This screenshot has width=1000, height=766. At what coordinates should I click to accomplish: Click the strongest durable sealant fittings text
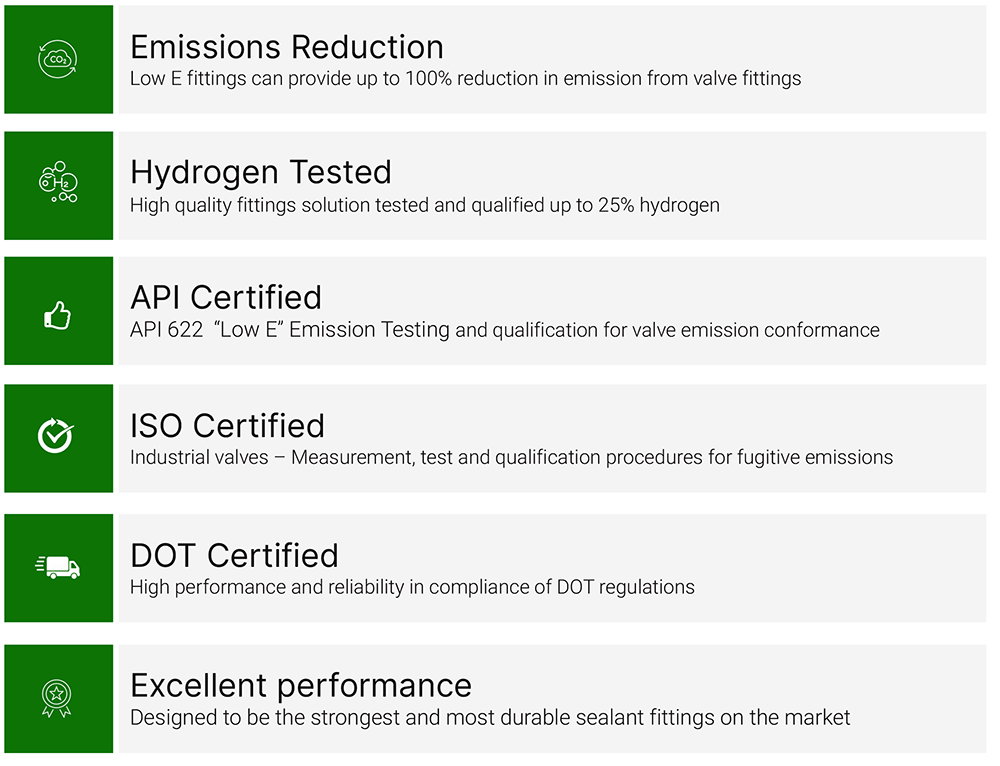coord(490,717)
